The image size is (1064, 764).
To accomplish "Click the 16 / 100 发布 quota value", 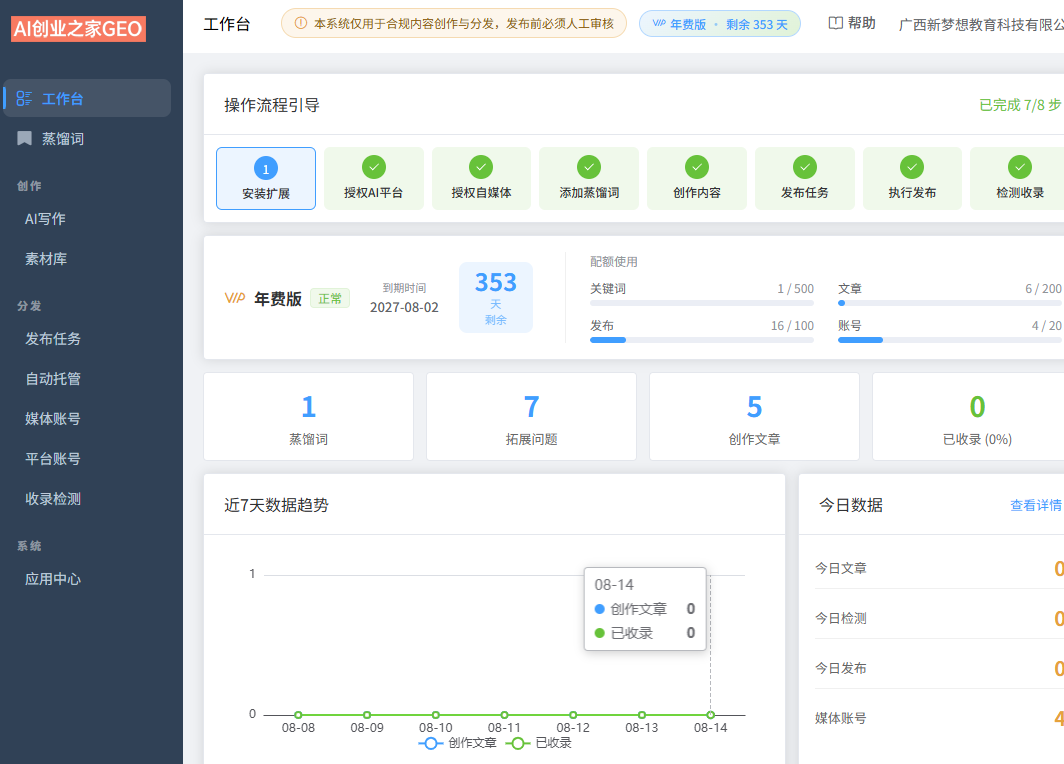I will [x=792, y=326].
